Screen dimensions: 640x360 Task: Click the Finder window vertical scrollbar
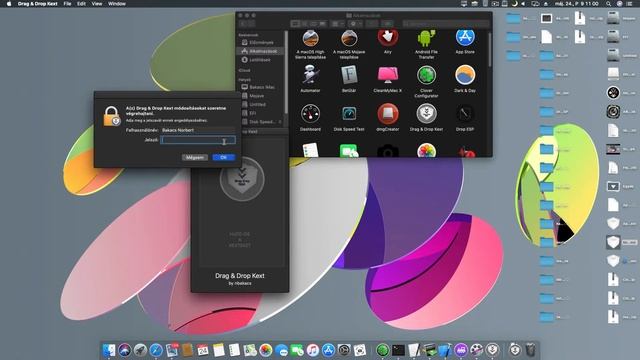[489, 49]
